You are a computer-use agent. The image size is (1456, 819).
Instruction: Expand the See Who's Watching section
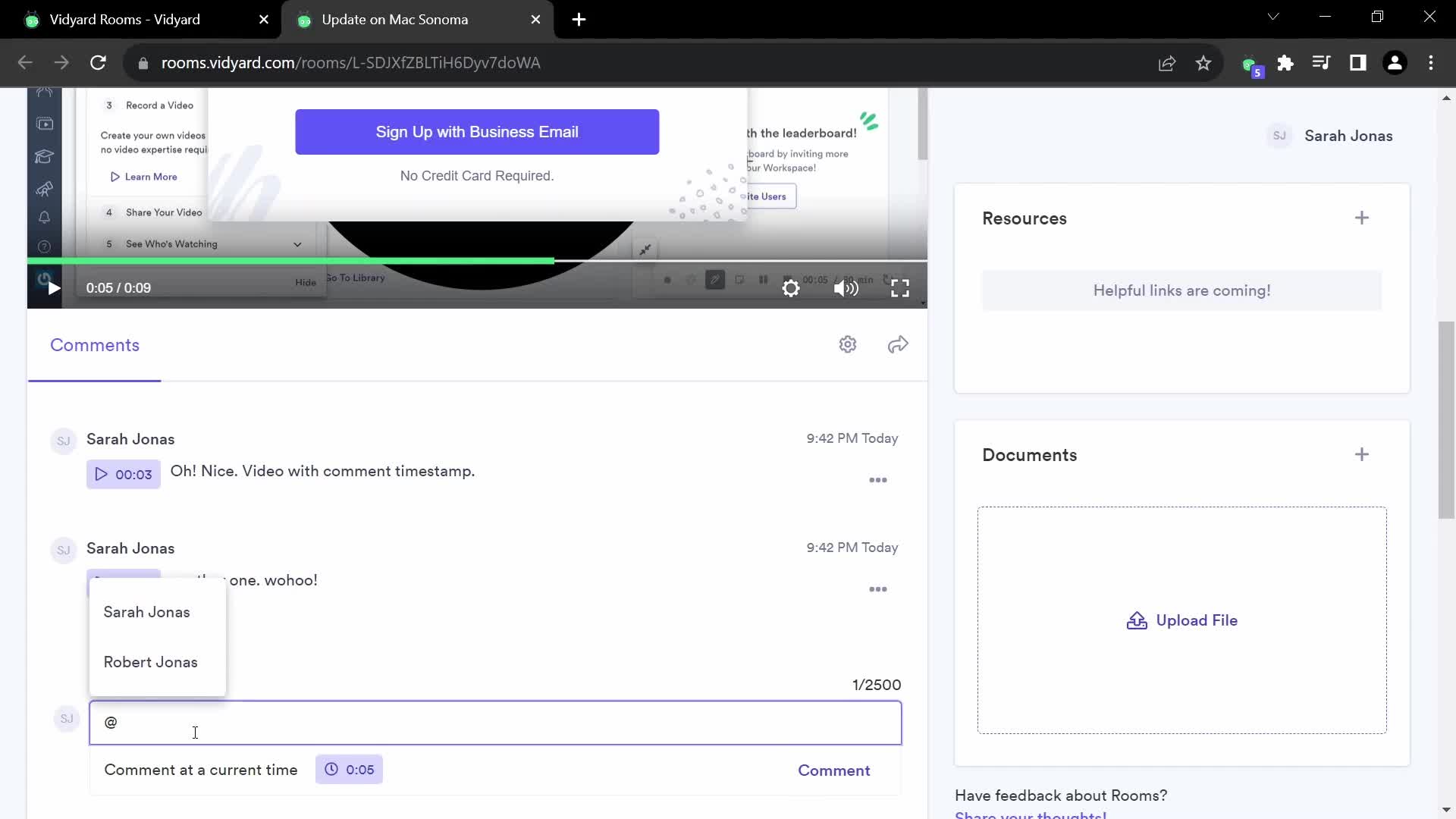(x=297, y=243)
